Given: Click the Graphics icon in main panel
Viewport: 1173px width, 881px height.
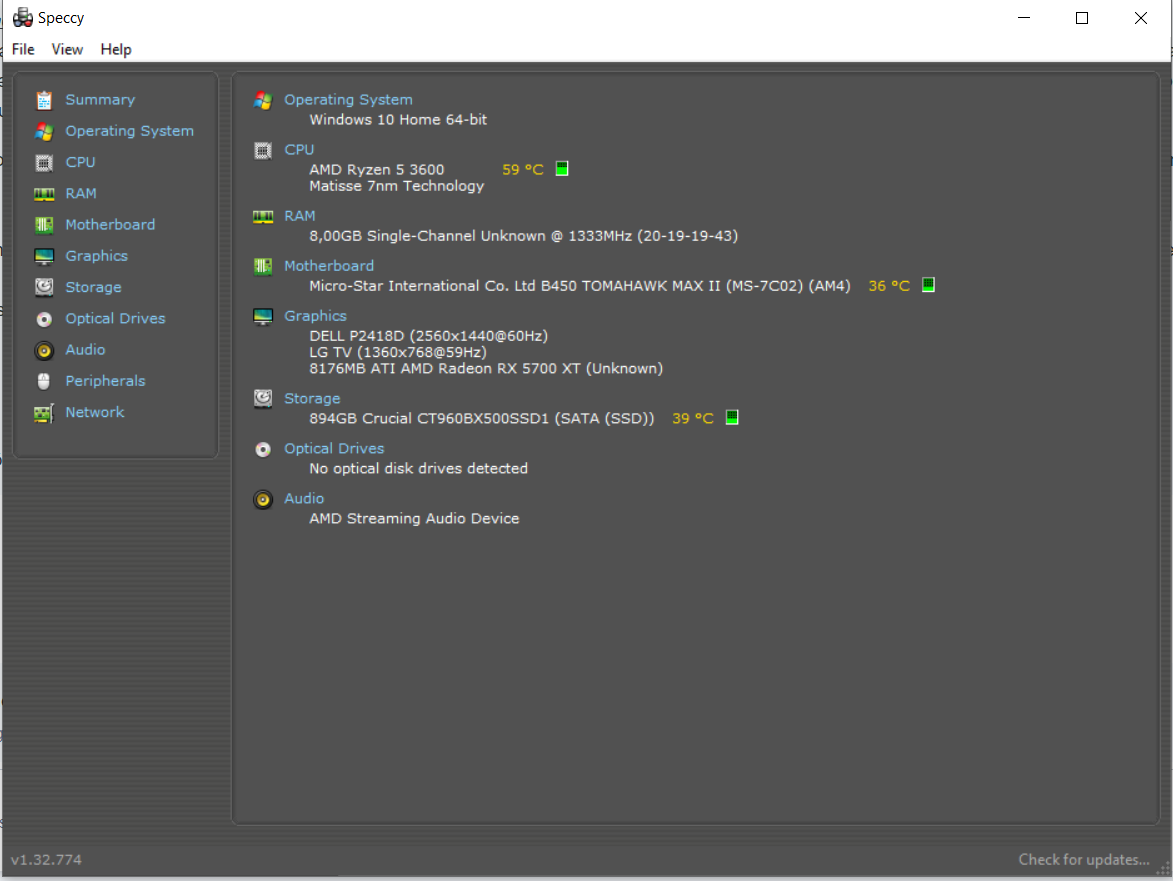Looking at the screenshot, I should tap(263, 316).
